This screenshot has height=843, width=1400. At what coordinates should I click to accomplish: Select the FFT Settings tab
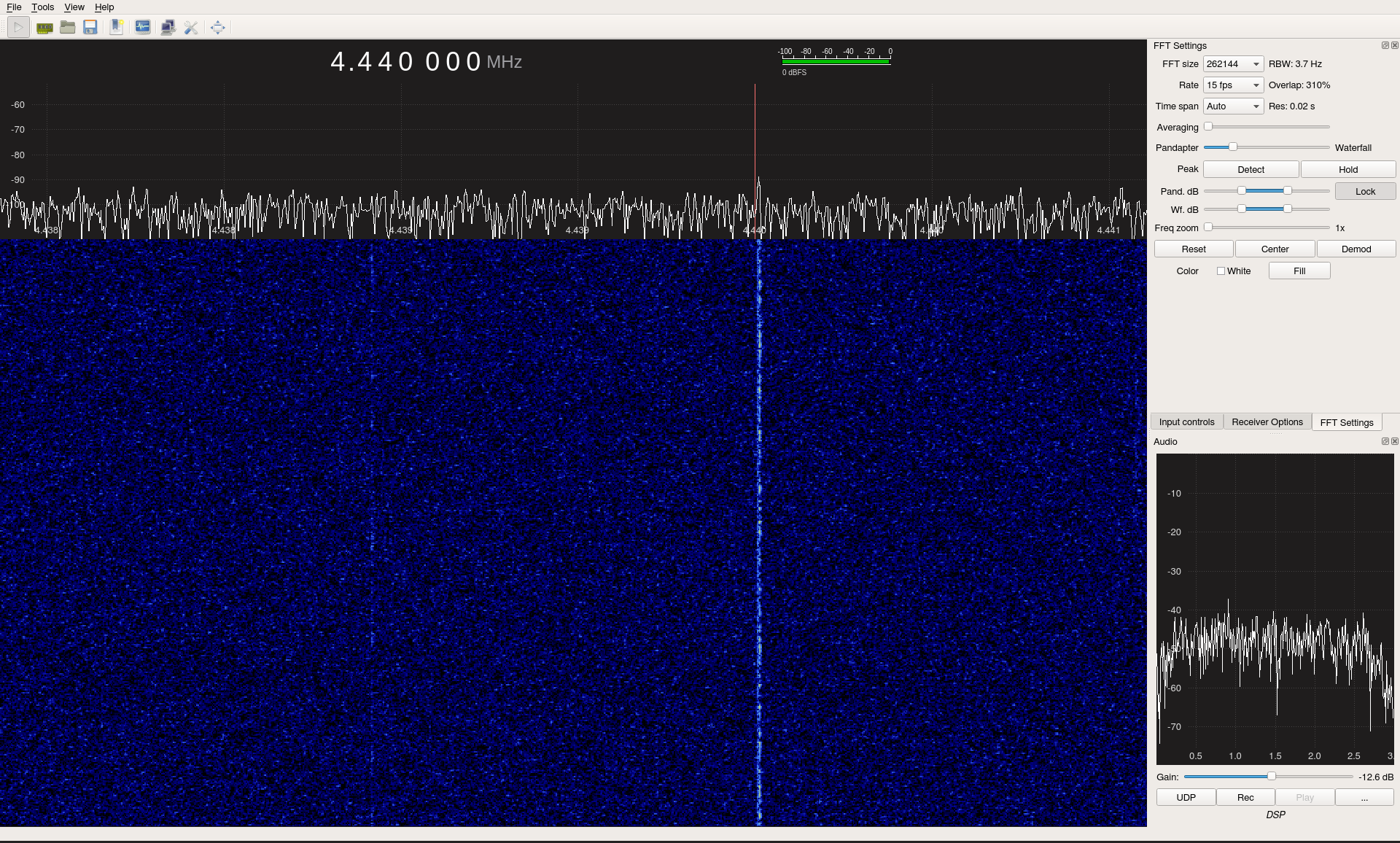pyautogui.click(x=1346, y=423)
